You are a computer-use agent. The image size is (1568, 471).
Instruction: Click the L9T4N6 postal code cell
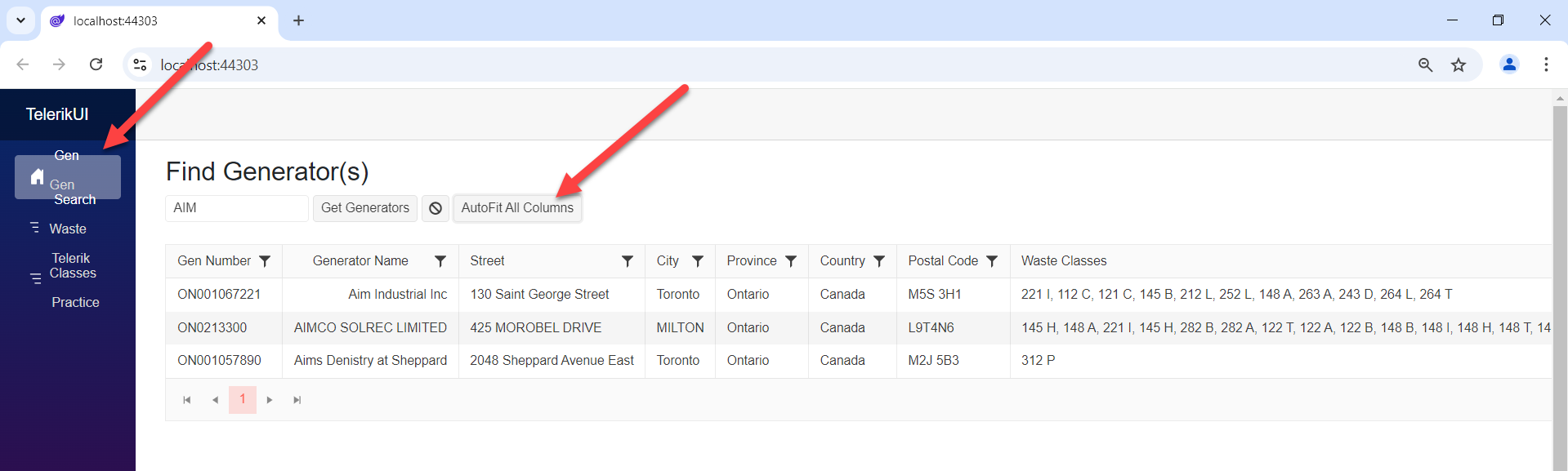[953, 328]
